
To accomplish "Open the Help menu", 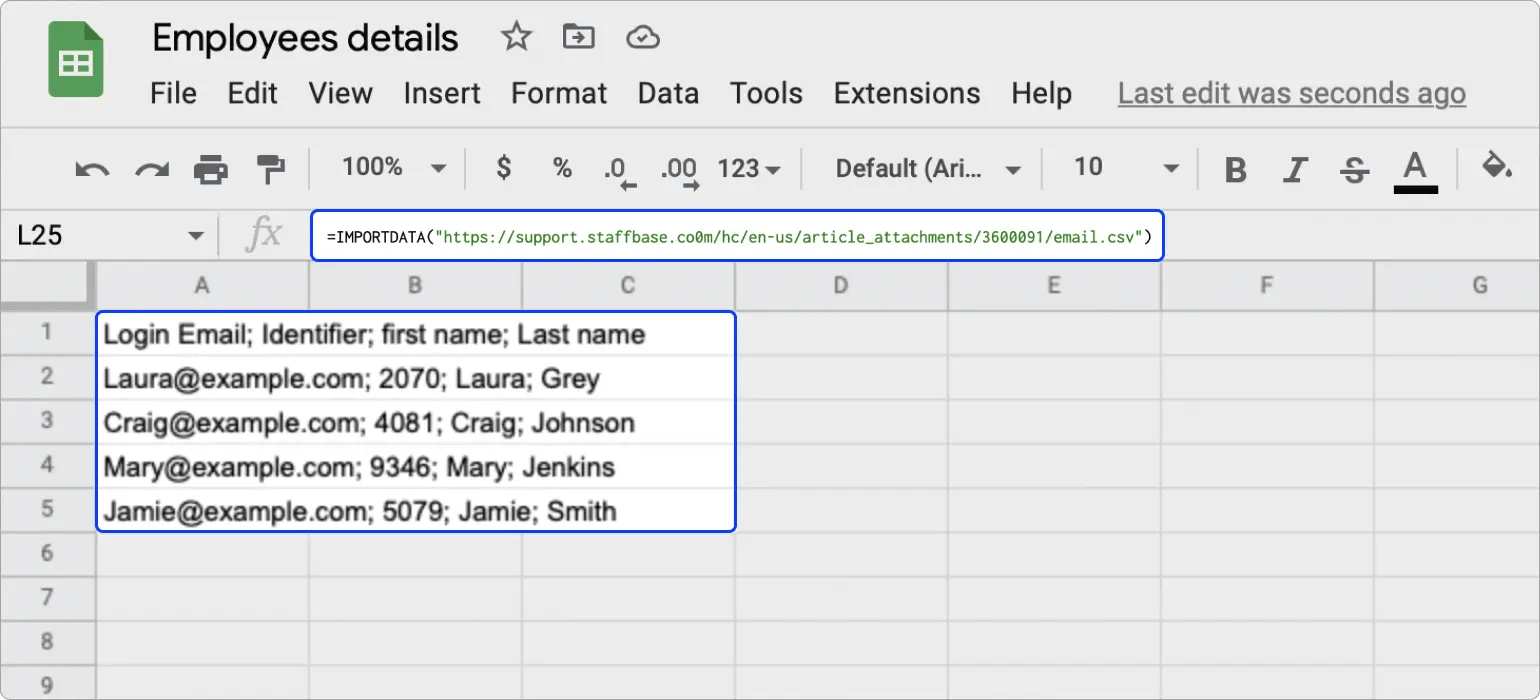I will (x=1041, y=94).
